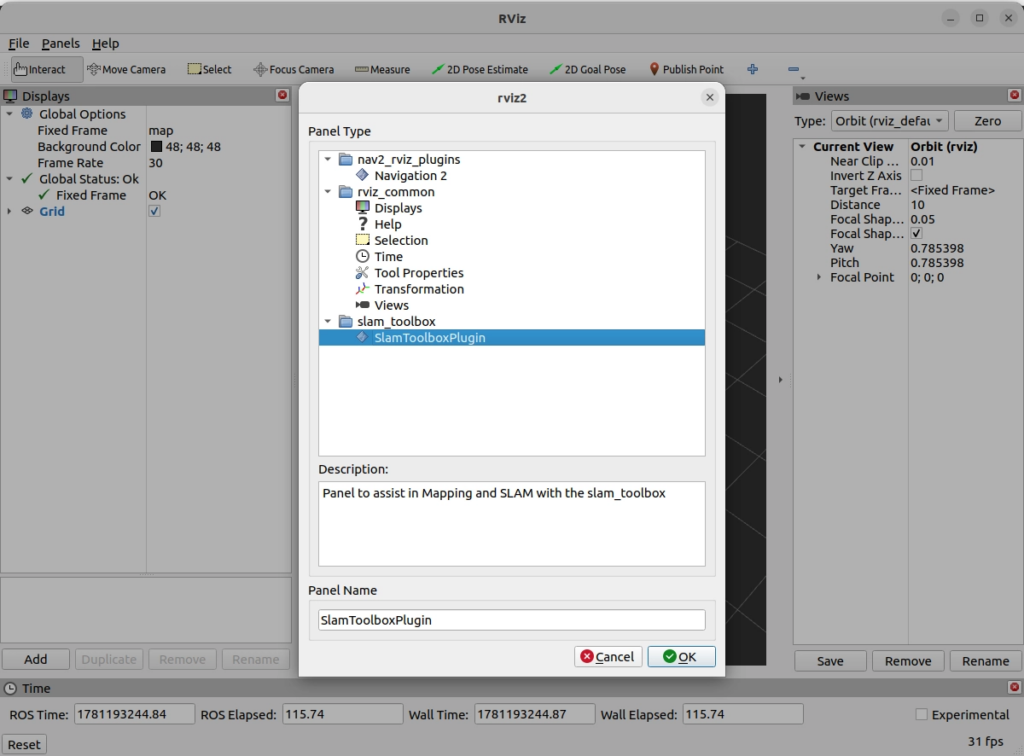Viewport: 1024px width, 756px height.
Task: Close the rviz2 dialog
Action: (x=710, y=97)
